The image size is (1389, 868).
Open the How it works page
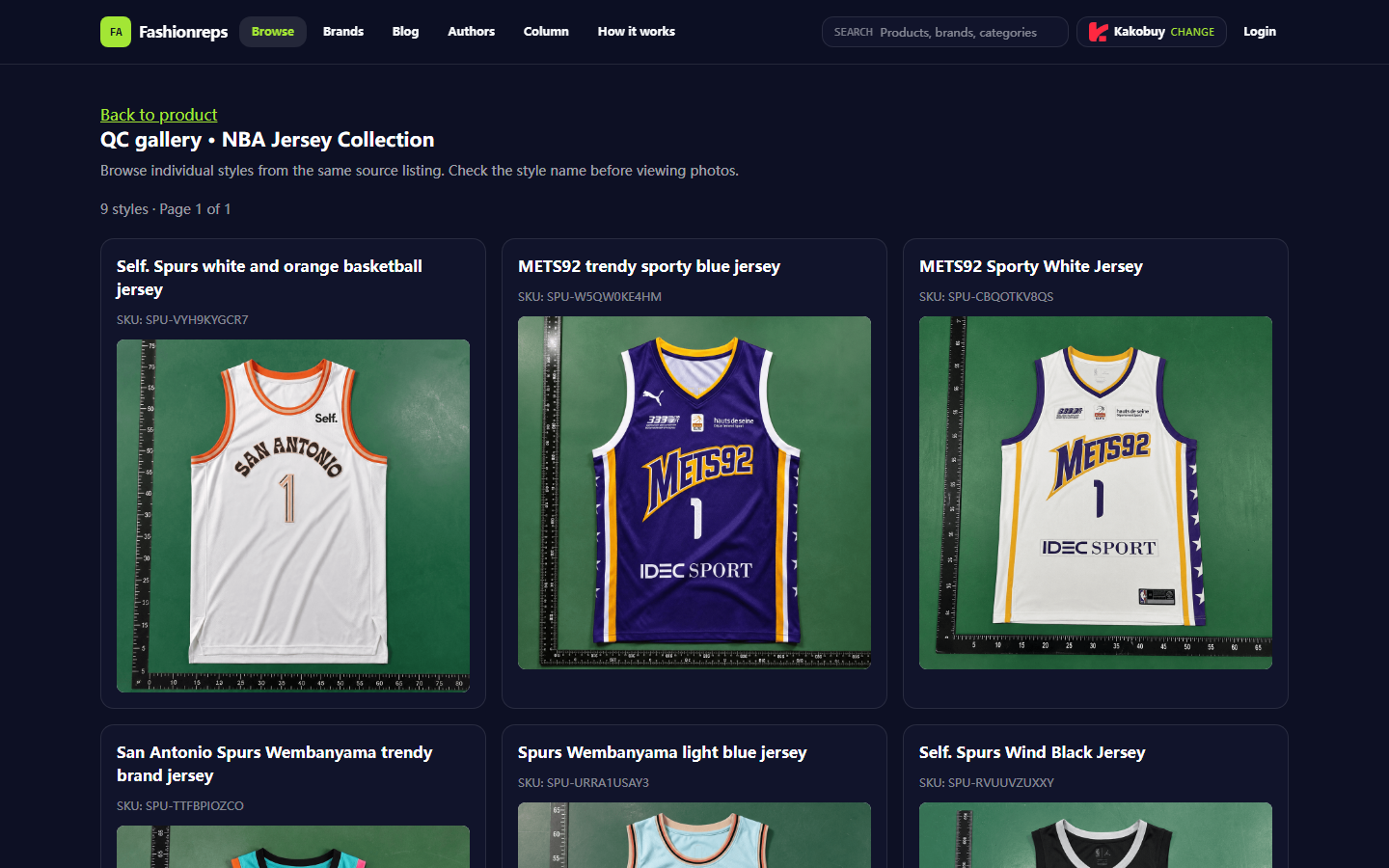point(637,32)
